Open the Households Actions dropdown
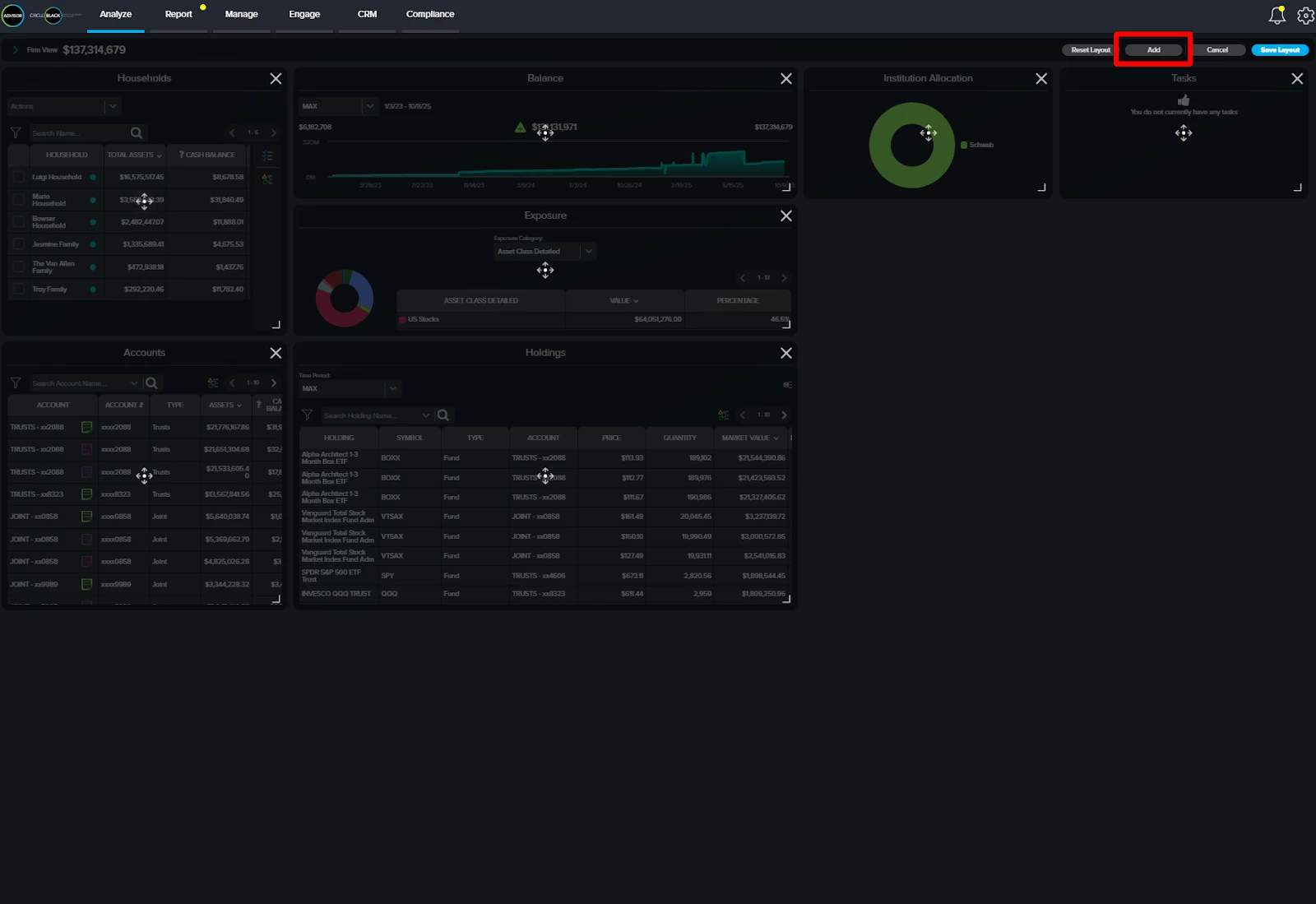The width and height of the screenshot is (1316, 904). tap(64, 106)
